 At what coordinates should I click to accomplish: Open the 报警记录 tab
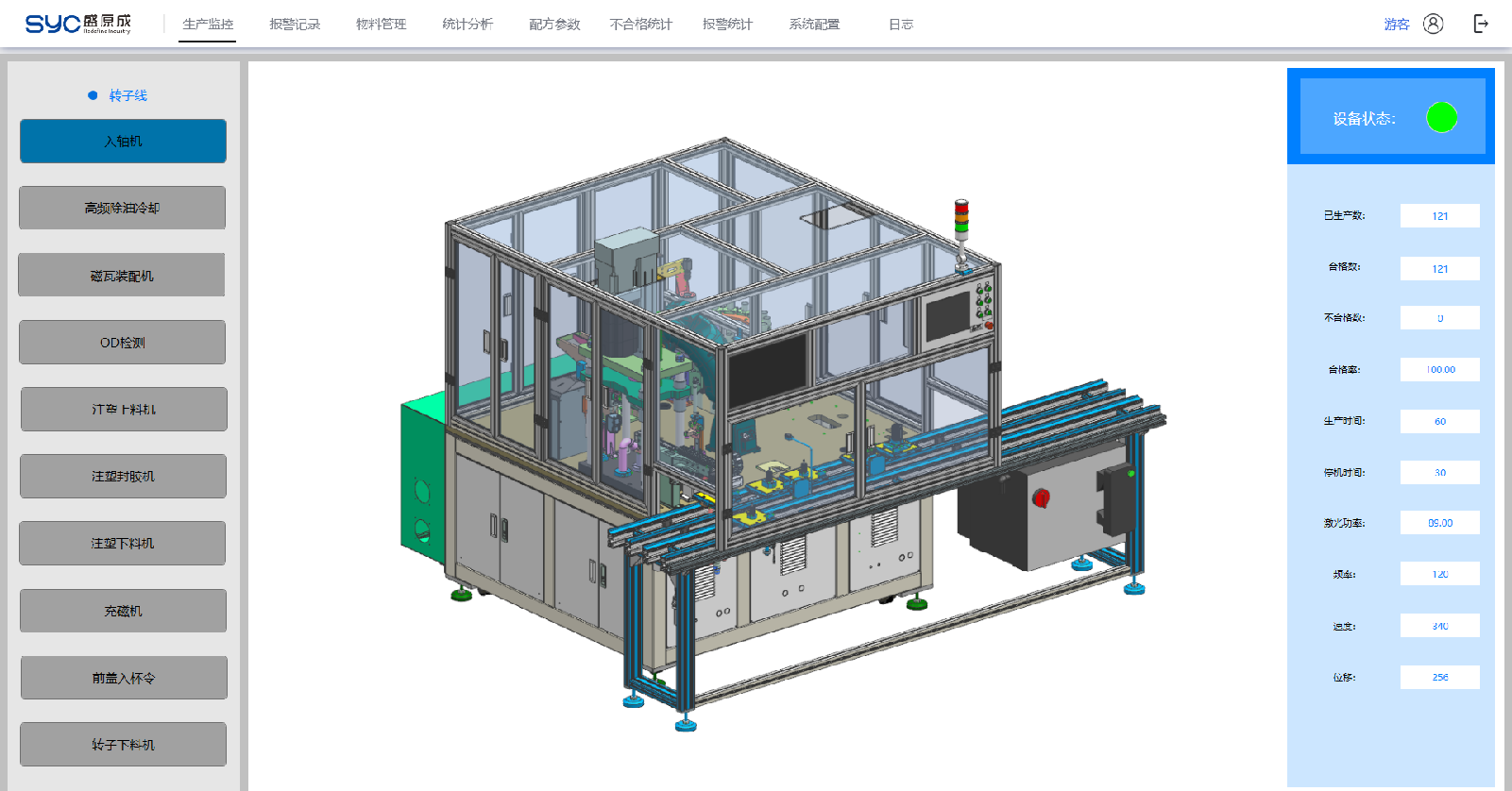(x=295, y=25)
